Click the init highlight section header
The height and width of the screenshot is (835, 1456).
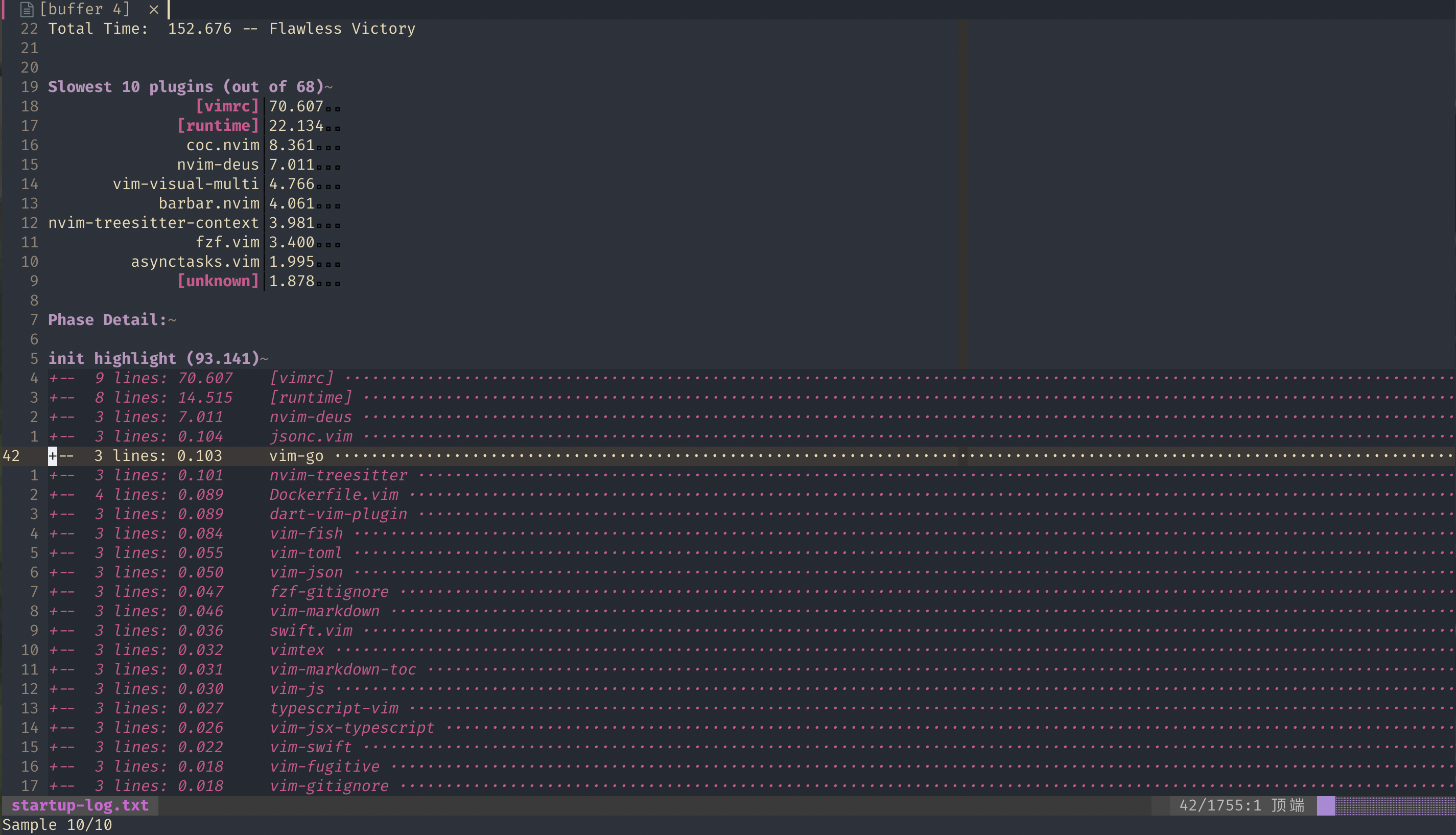click(x=154, y=359)
